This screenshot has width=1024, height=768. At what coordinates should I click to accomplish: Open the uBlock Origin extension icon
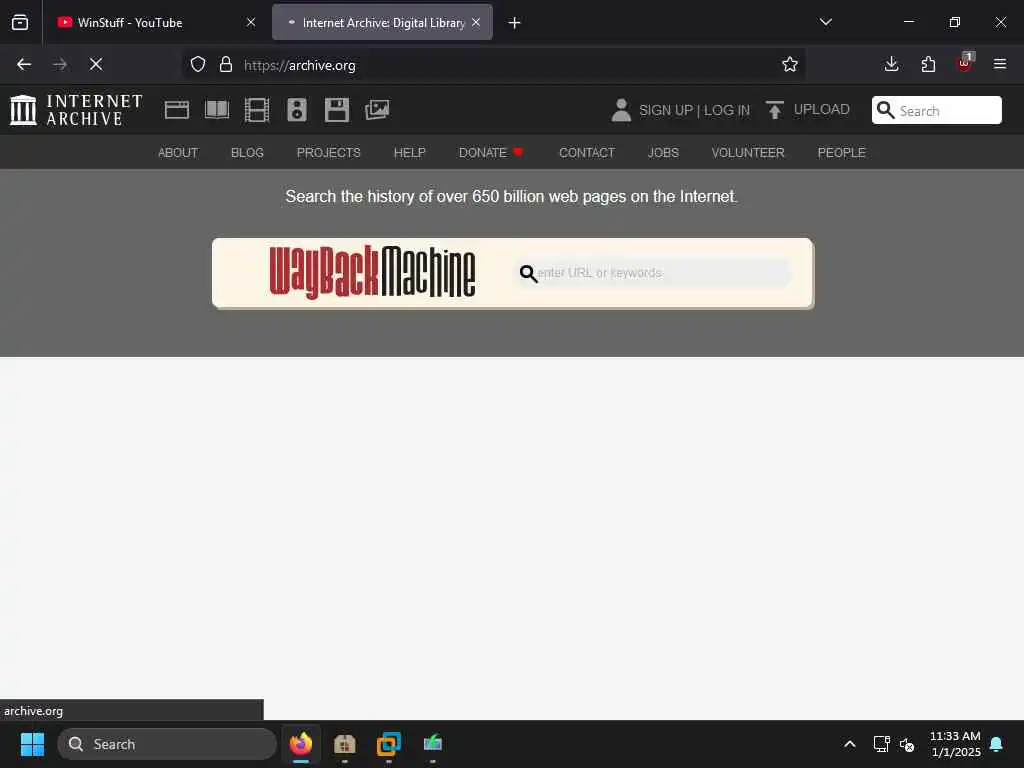coord(965,63)
